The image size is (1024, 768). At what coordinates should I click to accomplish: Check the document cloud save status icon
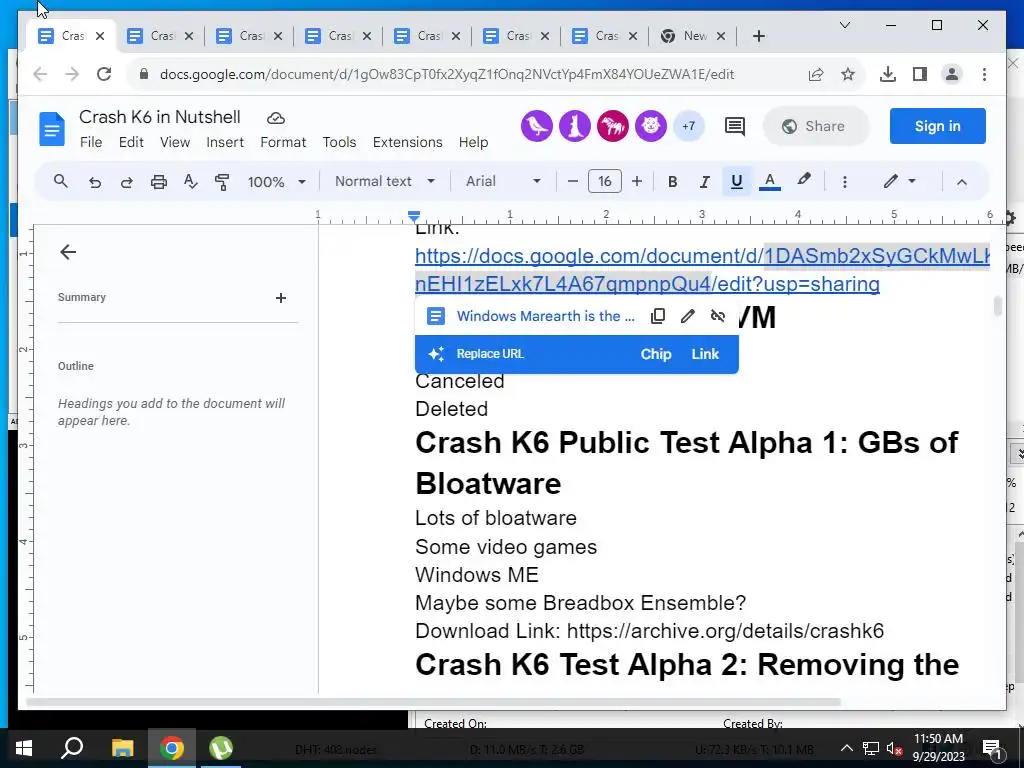click(x=276, y=118)
